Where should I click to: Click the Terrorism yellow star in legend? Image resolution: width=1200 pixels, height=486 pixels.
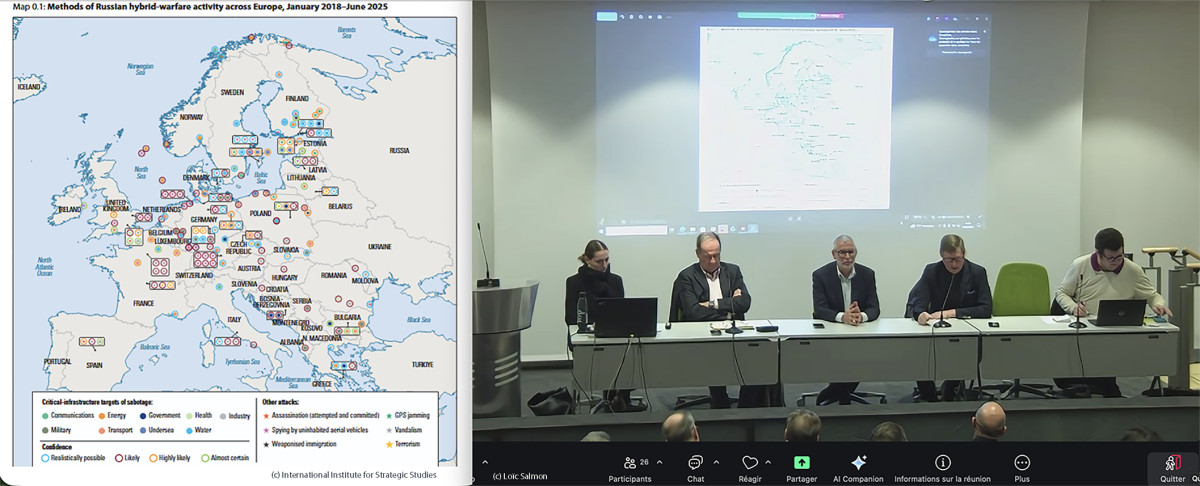[x=388, y=444]
